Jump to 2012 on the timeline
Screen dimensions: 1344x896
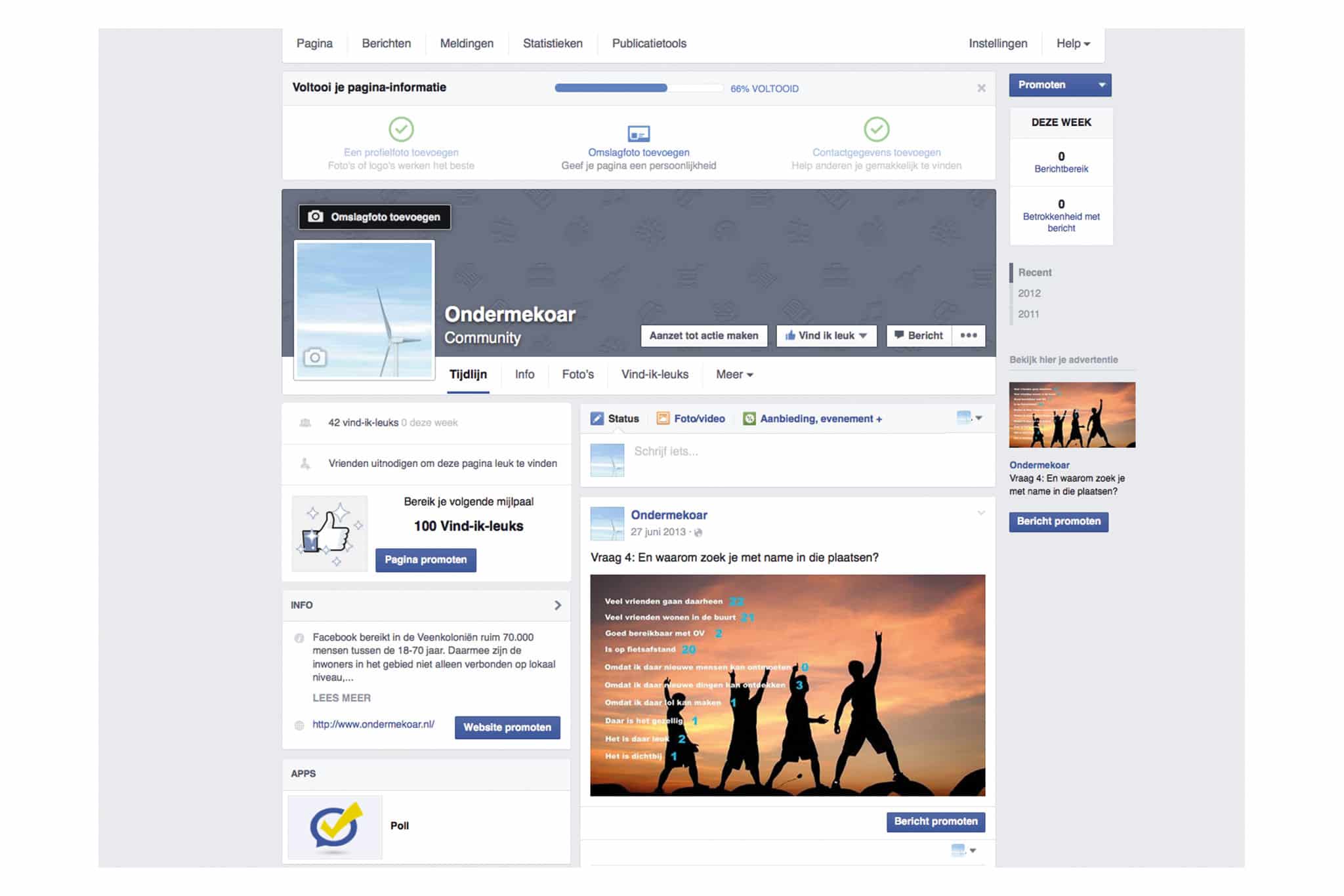(1029, 293)
